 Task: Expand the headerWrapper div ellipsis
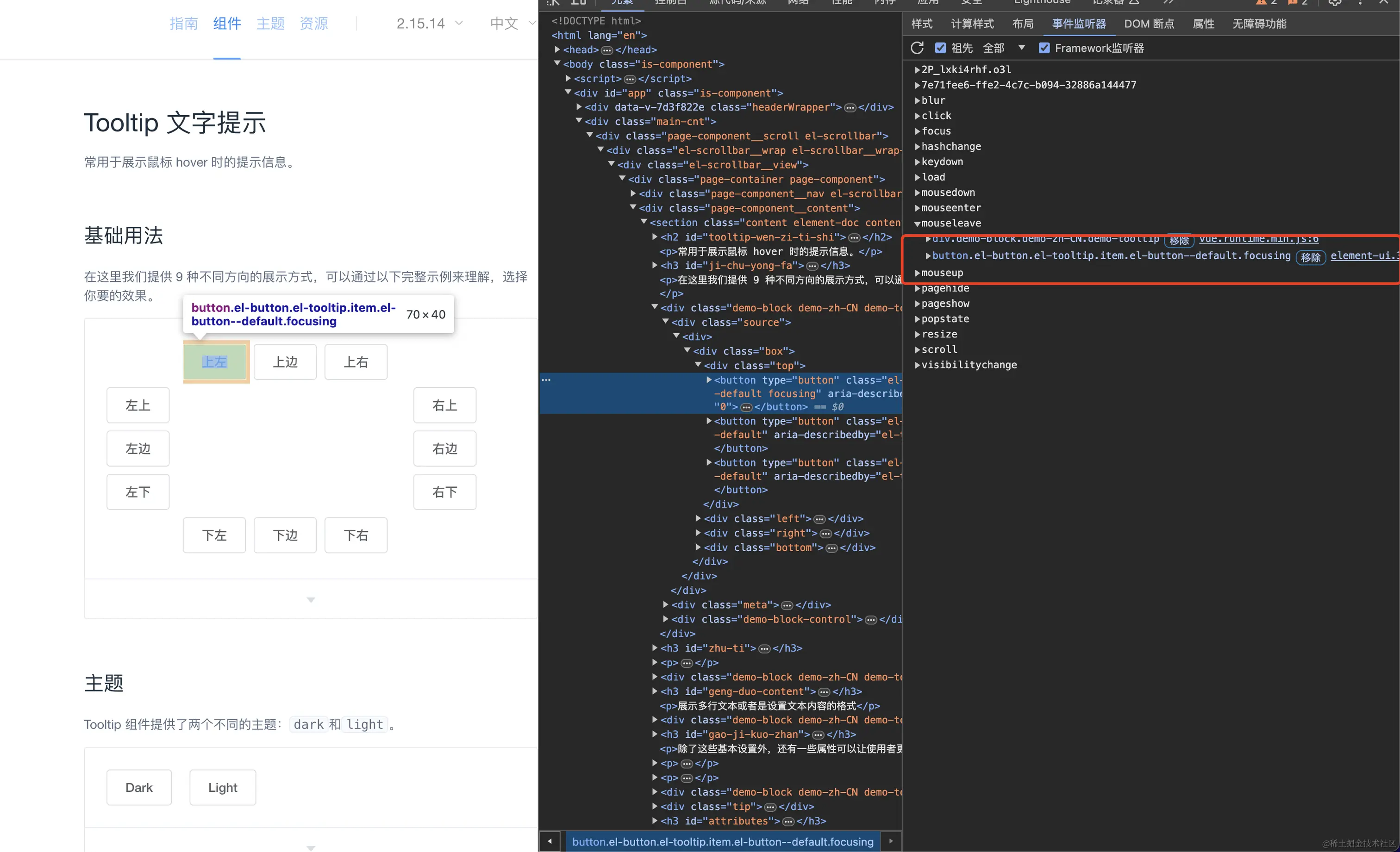coord(850,108)
